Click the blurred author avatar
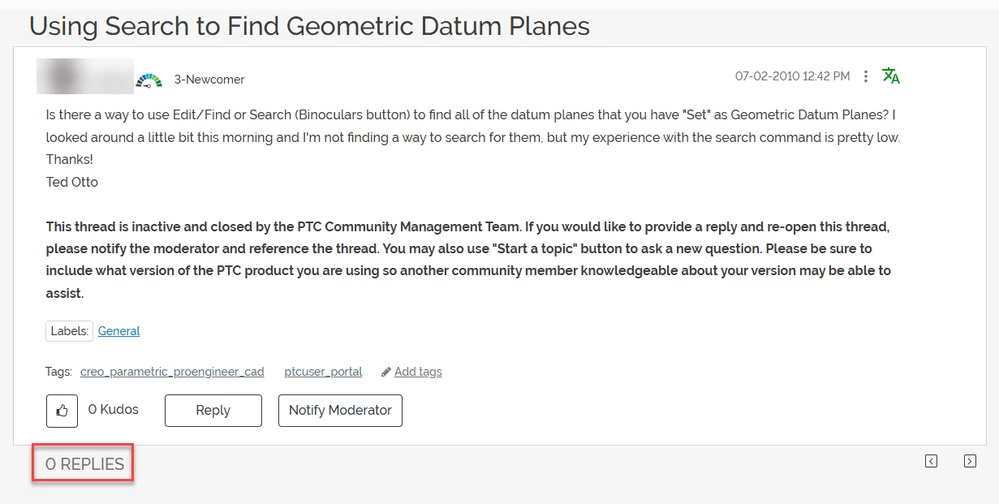This screenshot has width=999, height=504. [85, 76]
